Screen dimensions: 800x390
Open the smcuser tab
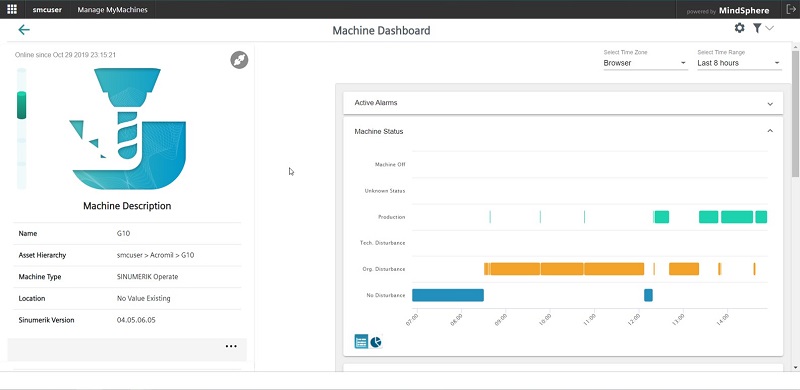point(47,10)
